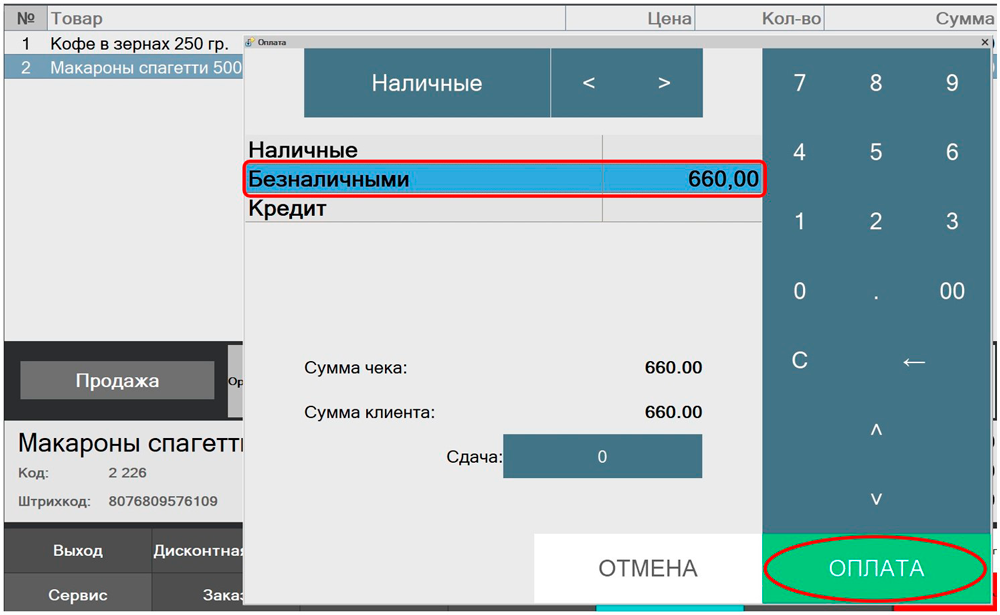Click the down caret keypad key
Screen dimensions: 1000x615
tap(876, 499)
